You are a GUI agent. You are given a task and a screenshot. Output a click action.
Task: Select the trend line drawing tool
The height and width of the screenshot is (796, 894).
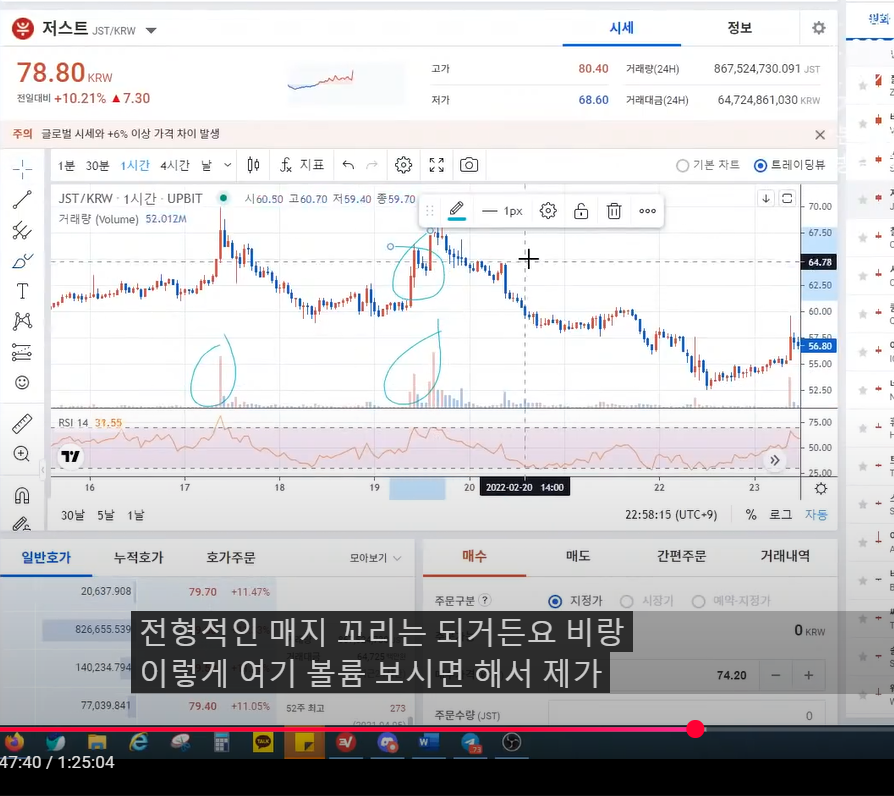[22, 200]
